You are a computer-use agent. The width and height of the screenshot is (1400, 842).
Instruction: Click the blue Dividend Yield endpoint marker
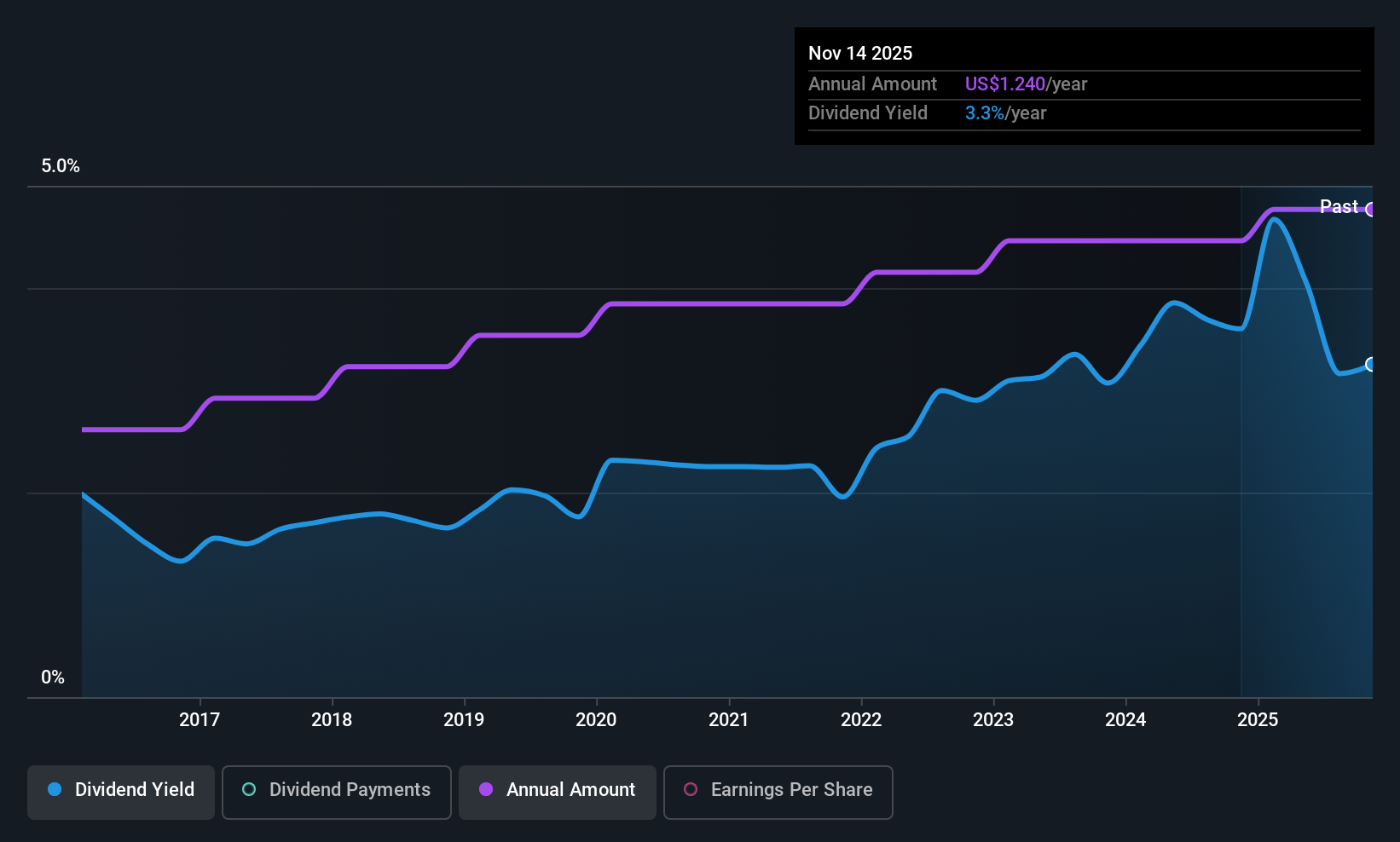point(1371,365)
